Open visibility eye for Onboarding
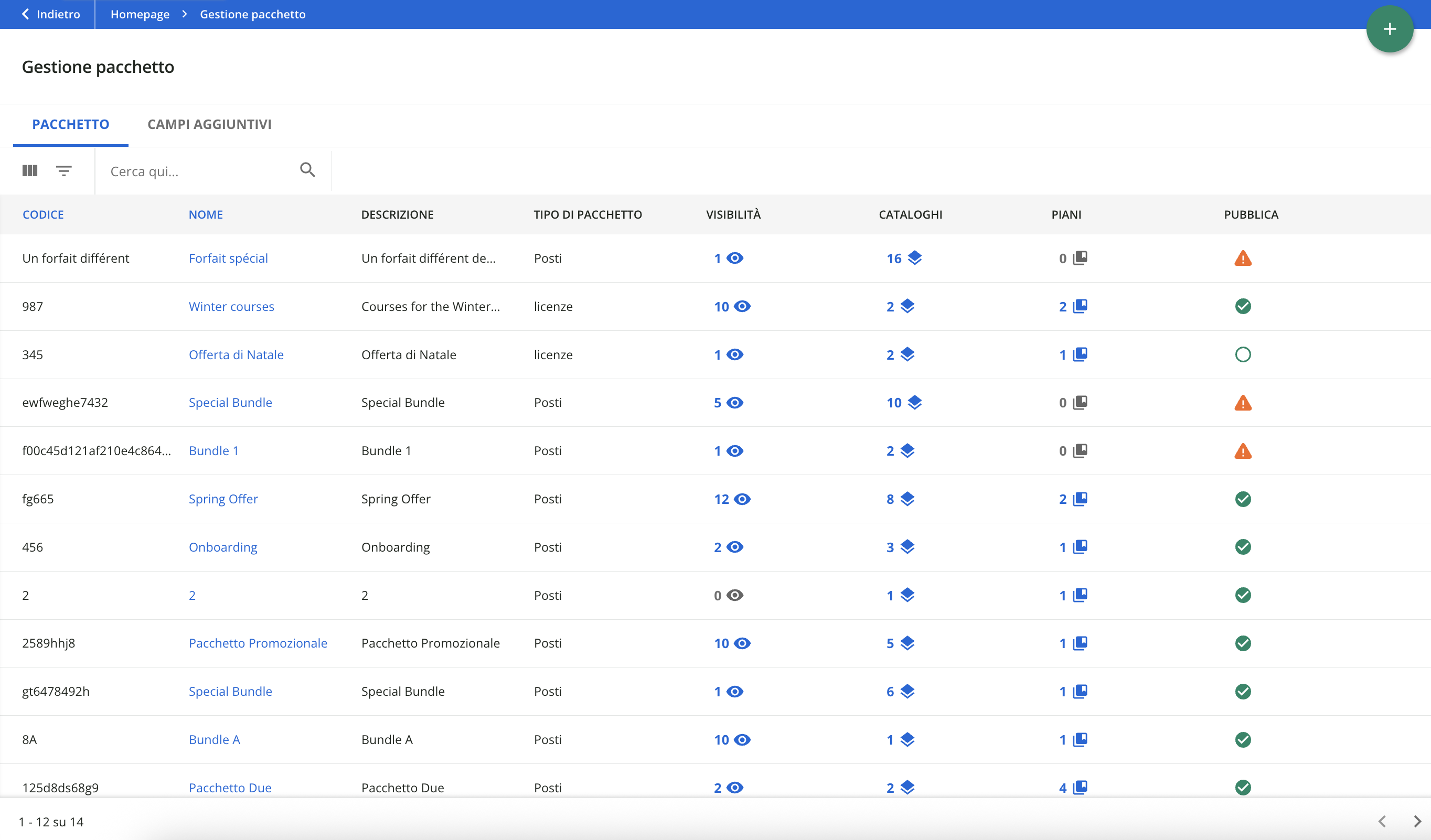1431x840 pixels. [735, 547]
